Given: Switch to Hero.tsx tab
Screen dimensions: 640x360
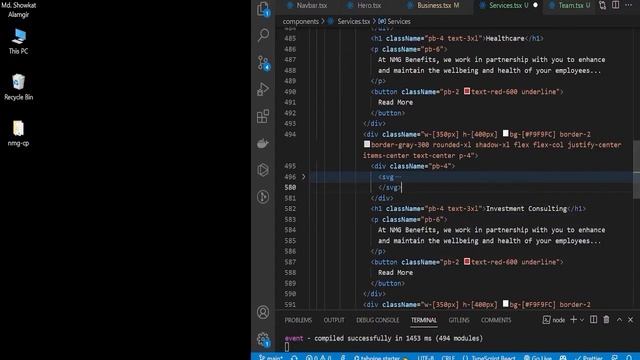Looking at the screenshot, I should click(x=364, y=5).
